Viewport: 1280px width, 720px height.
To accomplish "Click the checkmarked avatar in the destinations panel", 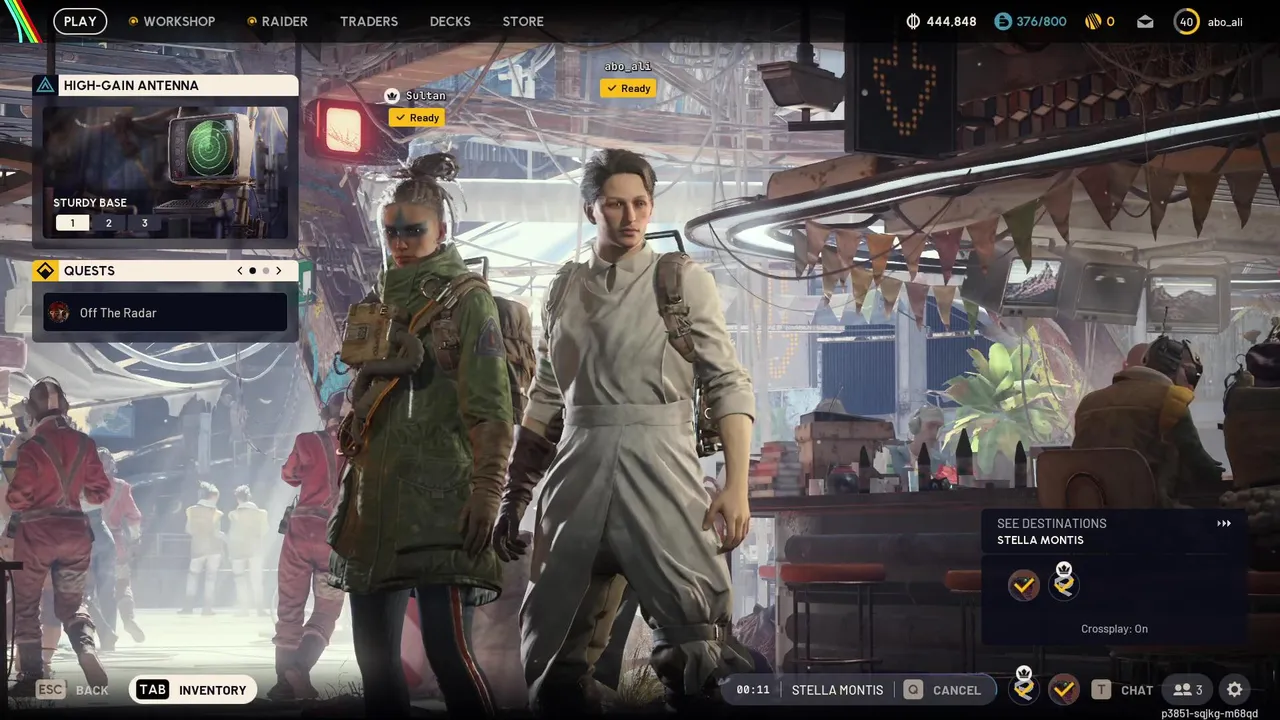I will coord(1024,585).
